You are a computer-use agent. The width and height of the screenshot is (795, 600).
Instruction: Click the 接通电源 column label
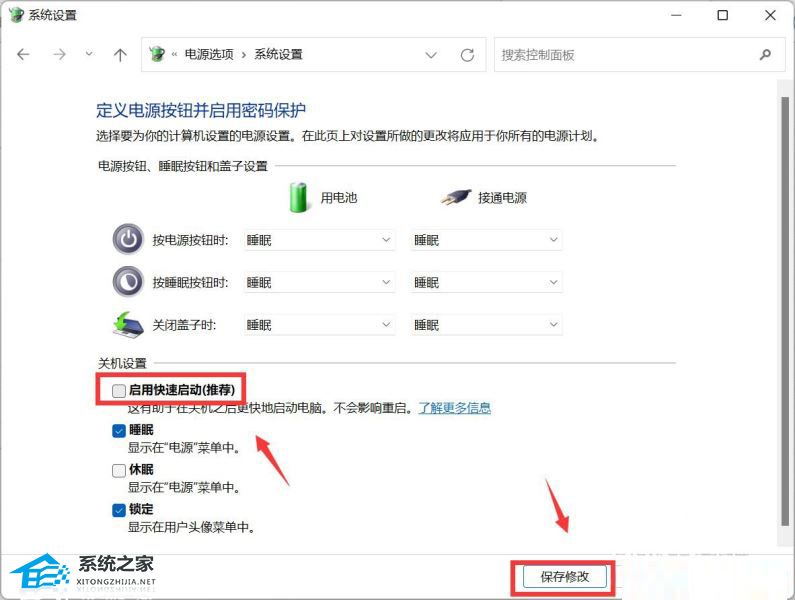point(502,198)
